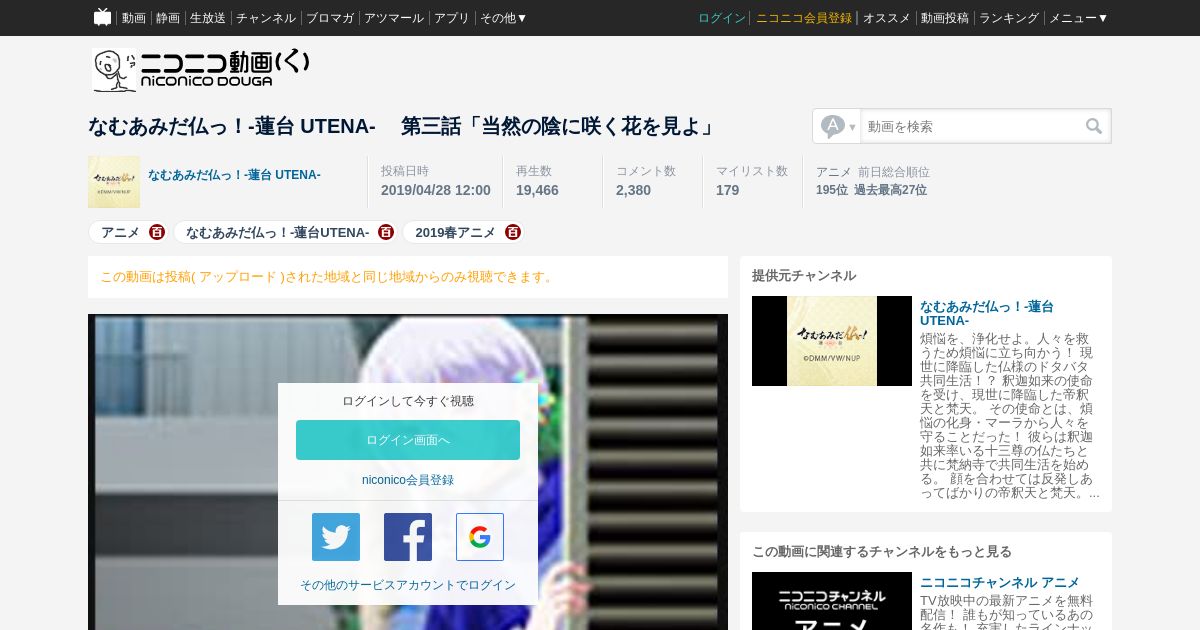Click この動画に関連するチャンネルをもっと見る heading
Viewport: 1200px width, 630px height.
coord(882,552)
